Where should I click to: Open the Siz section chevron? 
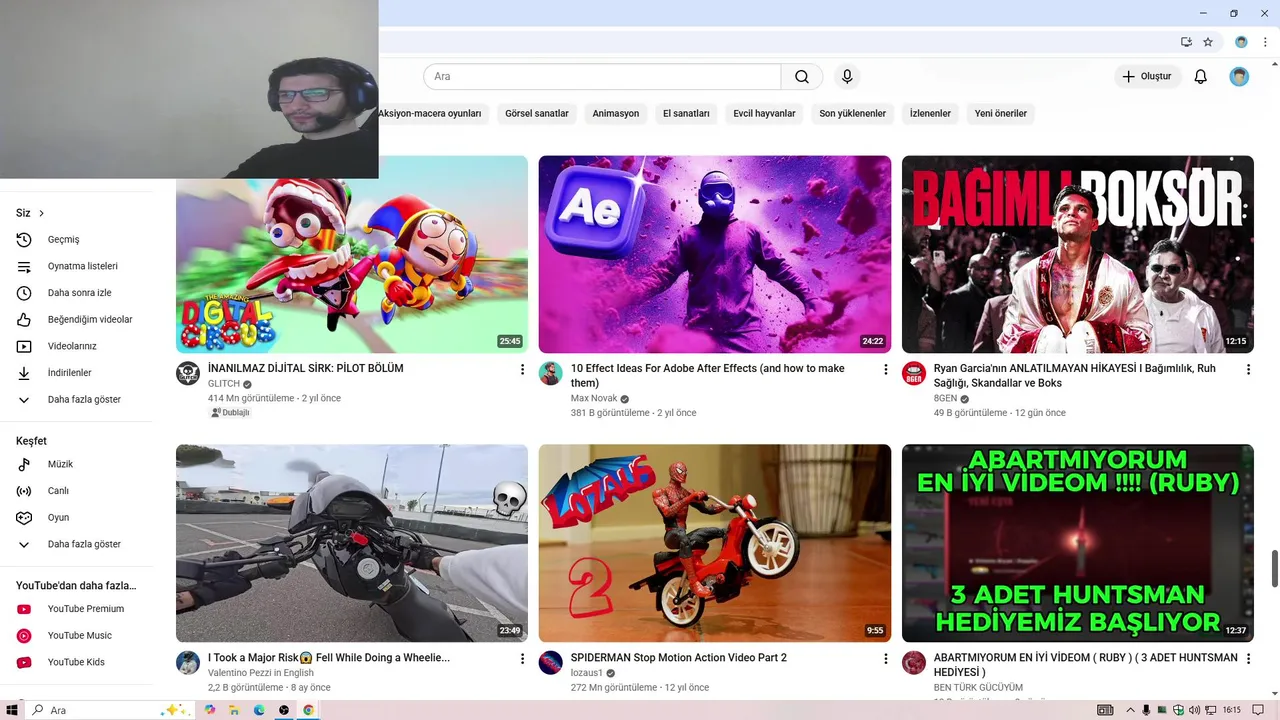click(x=41, y=213)
